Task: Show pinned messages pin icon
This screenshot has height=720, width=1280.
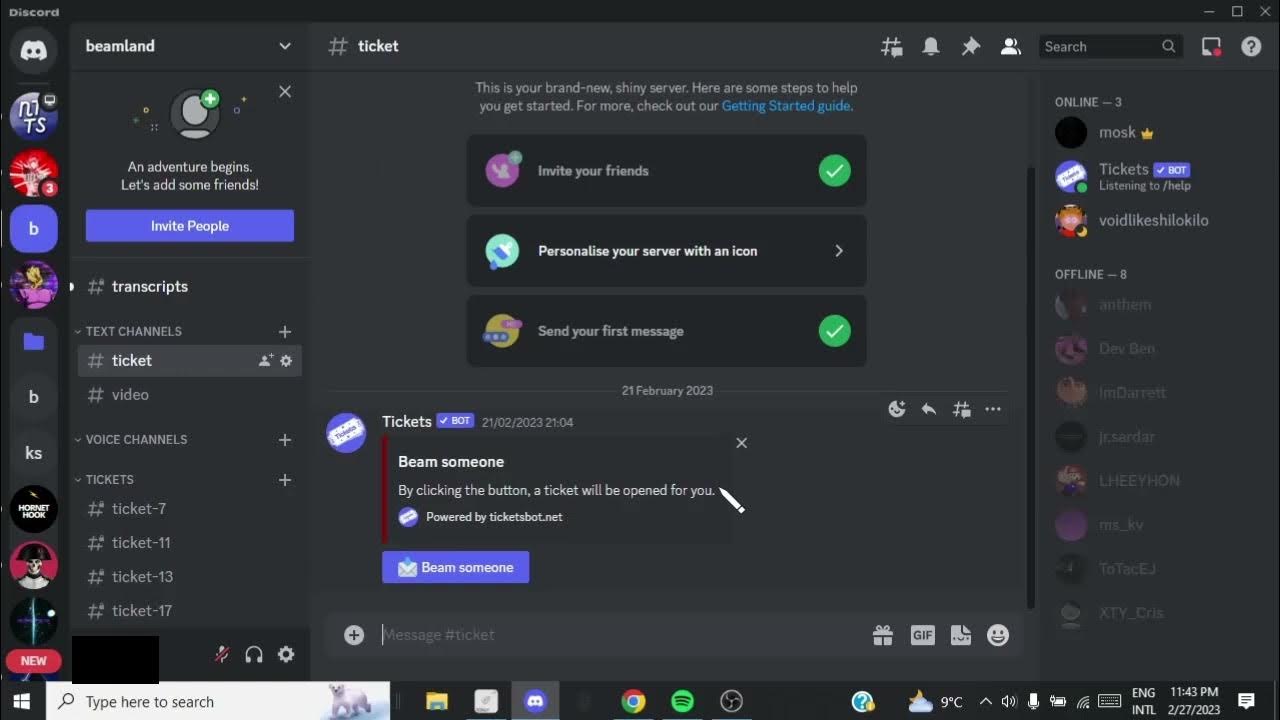Action: (970, 47)
